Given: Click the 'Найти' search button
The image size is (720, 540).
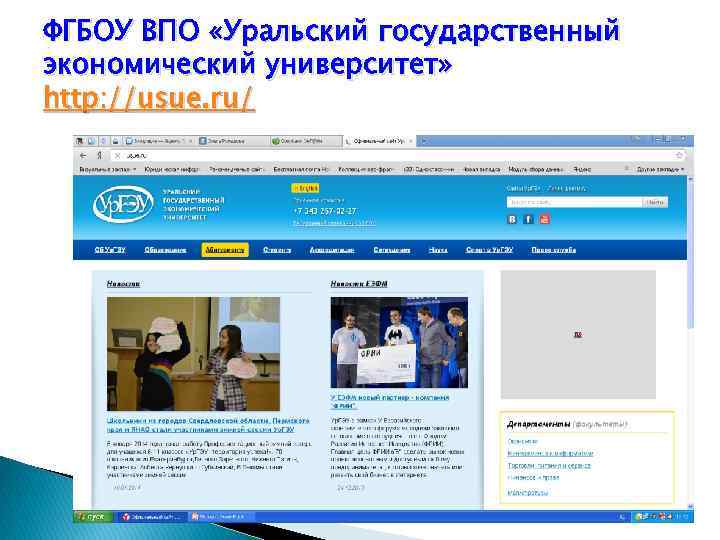Looking at the screenshot, I should pos(655,202).
